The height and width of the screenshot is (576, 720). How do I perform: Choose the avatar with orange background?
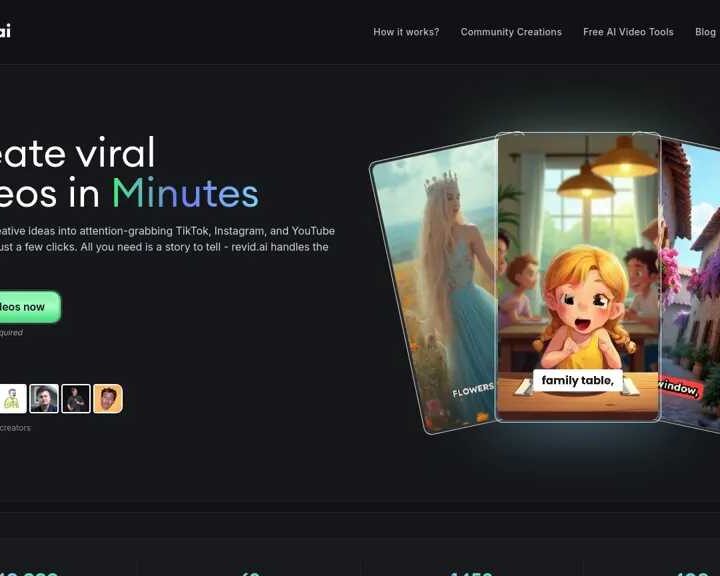coord(108,399)
